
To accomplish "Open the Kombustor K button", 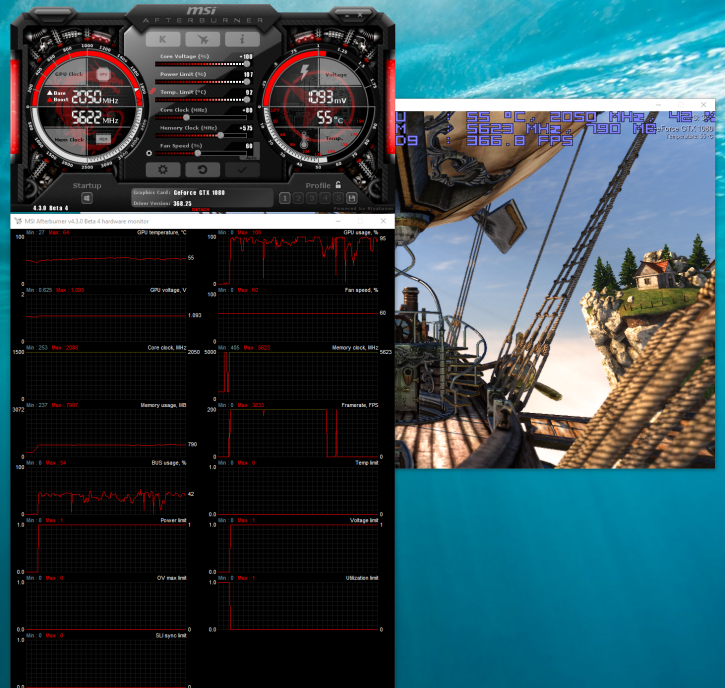I will click(x=163, y=39).
